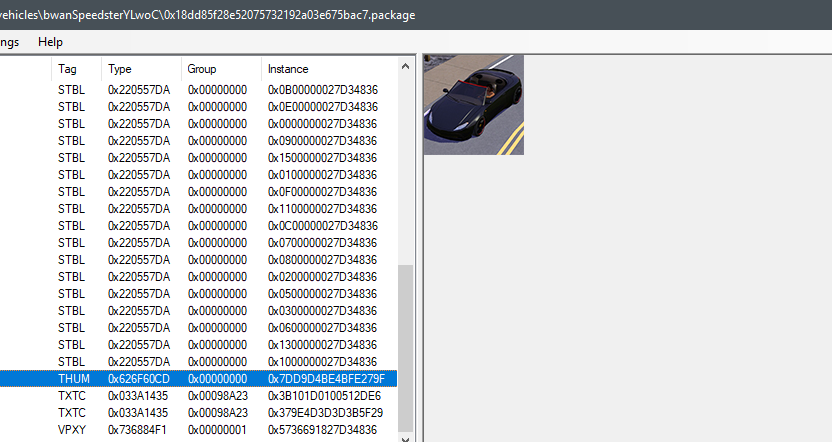
Task: Select TXTC row with instance 0x3B101D0100512DE6
Action: pyautogui.click(x=198, y=395)
